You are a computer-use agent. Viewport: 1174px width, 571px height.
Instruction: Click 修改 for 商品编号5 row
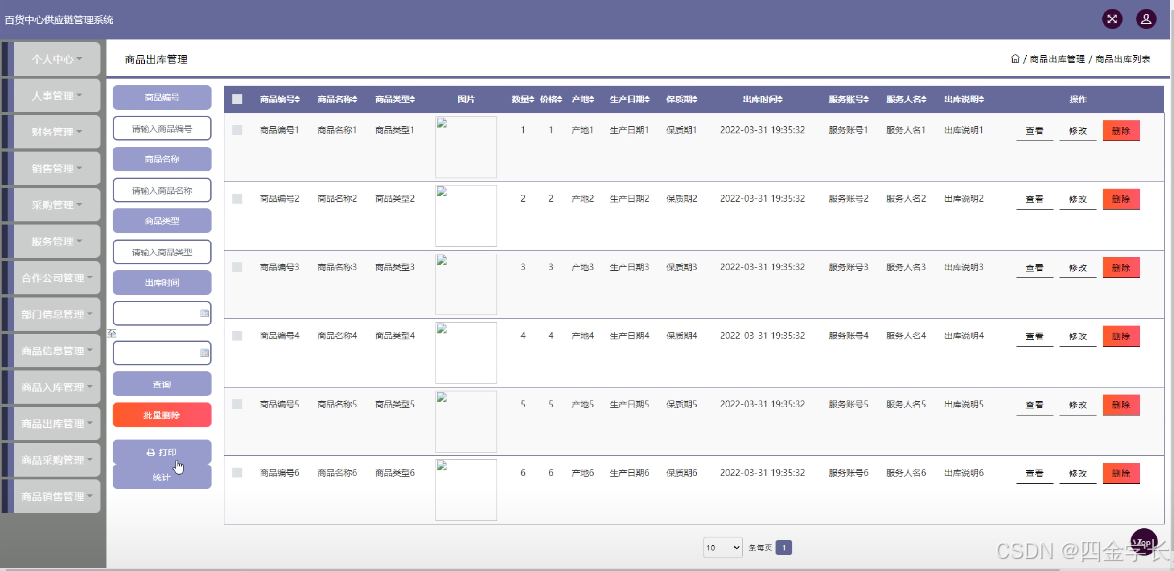[1078, 405]
